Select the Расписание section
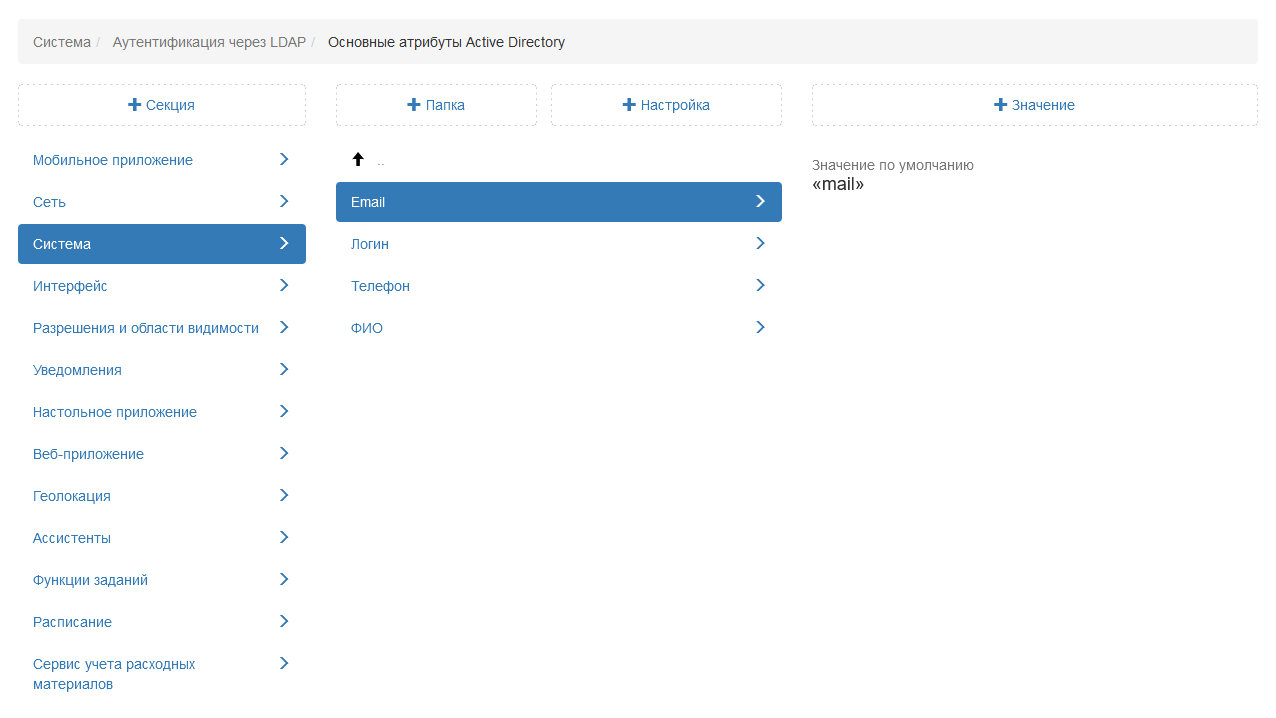Screen dimensions: 1276x718 pos(72,622)
